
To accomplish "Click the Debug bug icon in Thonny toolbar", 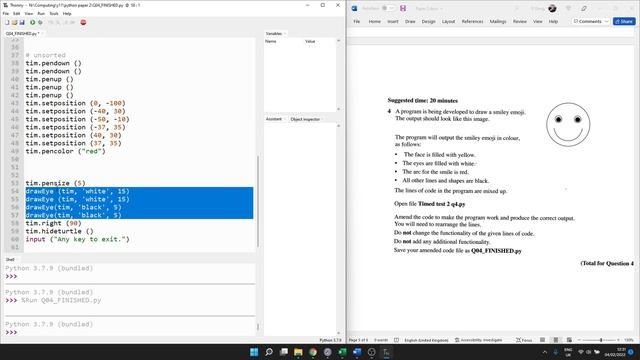I will (40, 22).
